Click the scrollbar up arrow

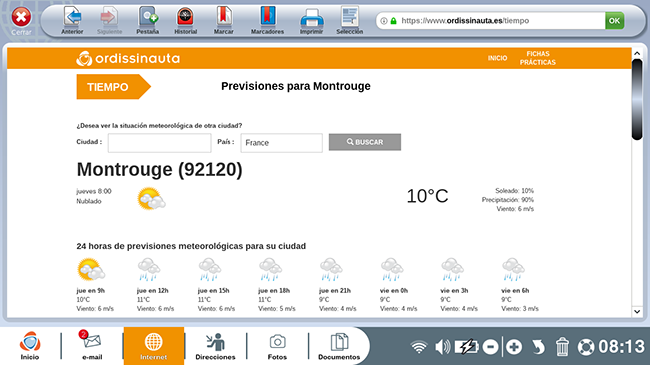tap(637, 54)
